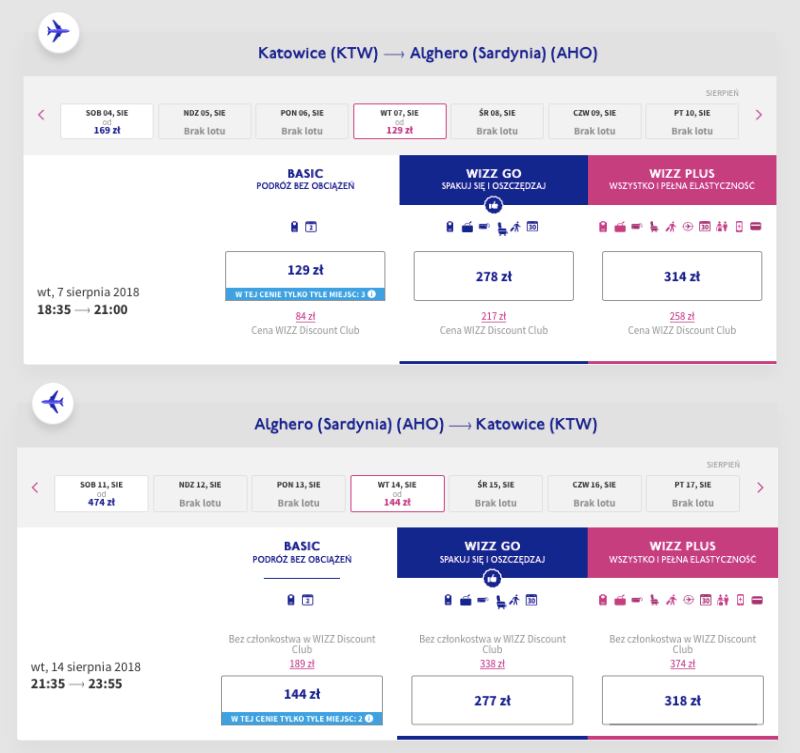The width and height of the screenshot is (800, 753).
Task: Open the 338 zł non-member price link
Action: click(x=492, y=664)
